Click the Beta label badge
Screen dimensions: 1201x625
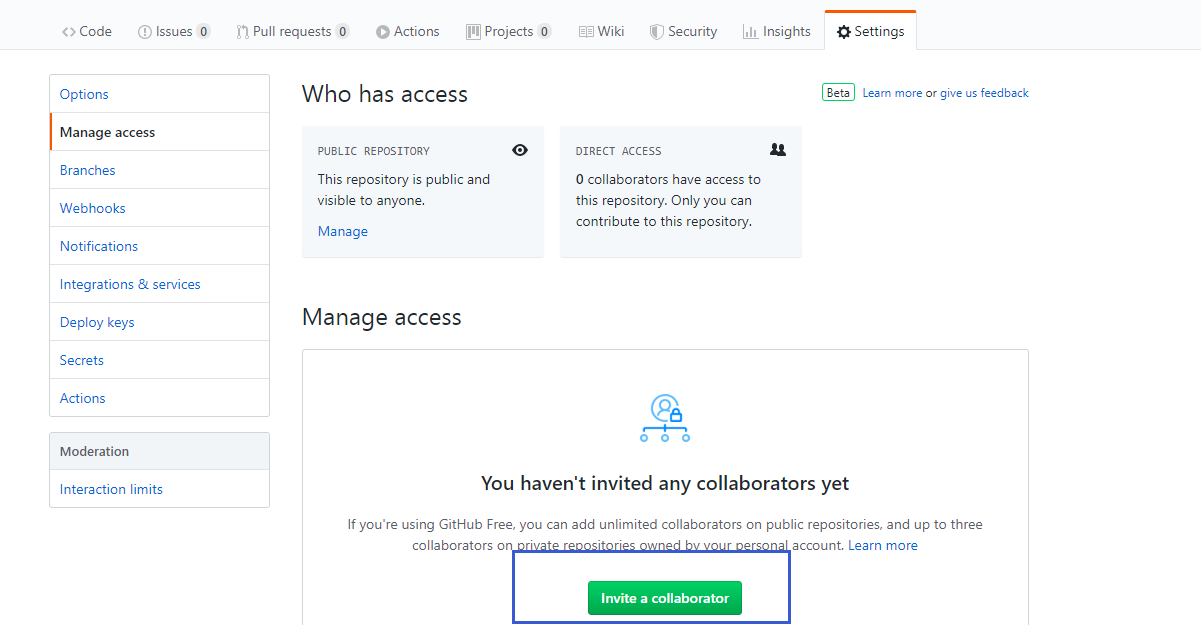[838, 93]
